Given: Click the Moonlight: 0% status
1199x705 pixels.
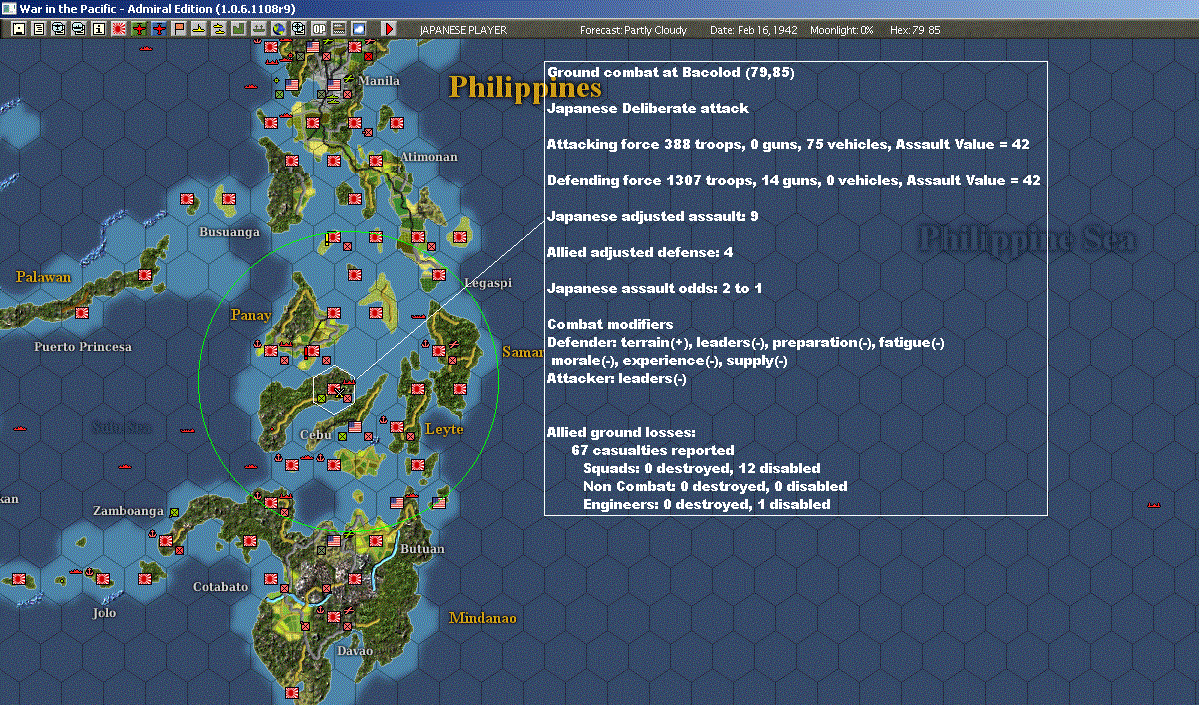Looking at the screenshot, I should (841, 30).
